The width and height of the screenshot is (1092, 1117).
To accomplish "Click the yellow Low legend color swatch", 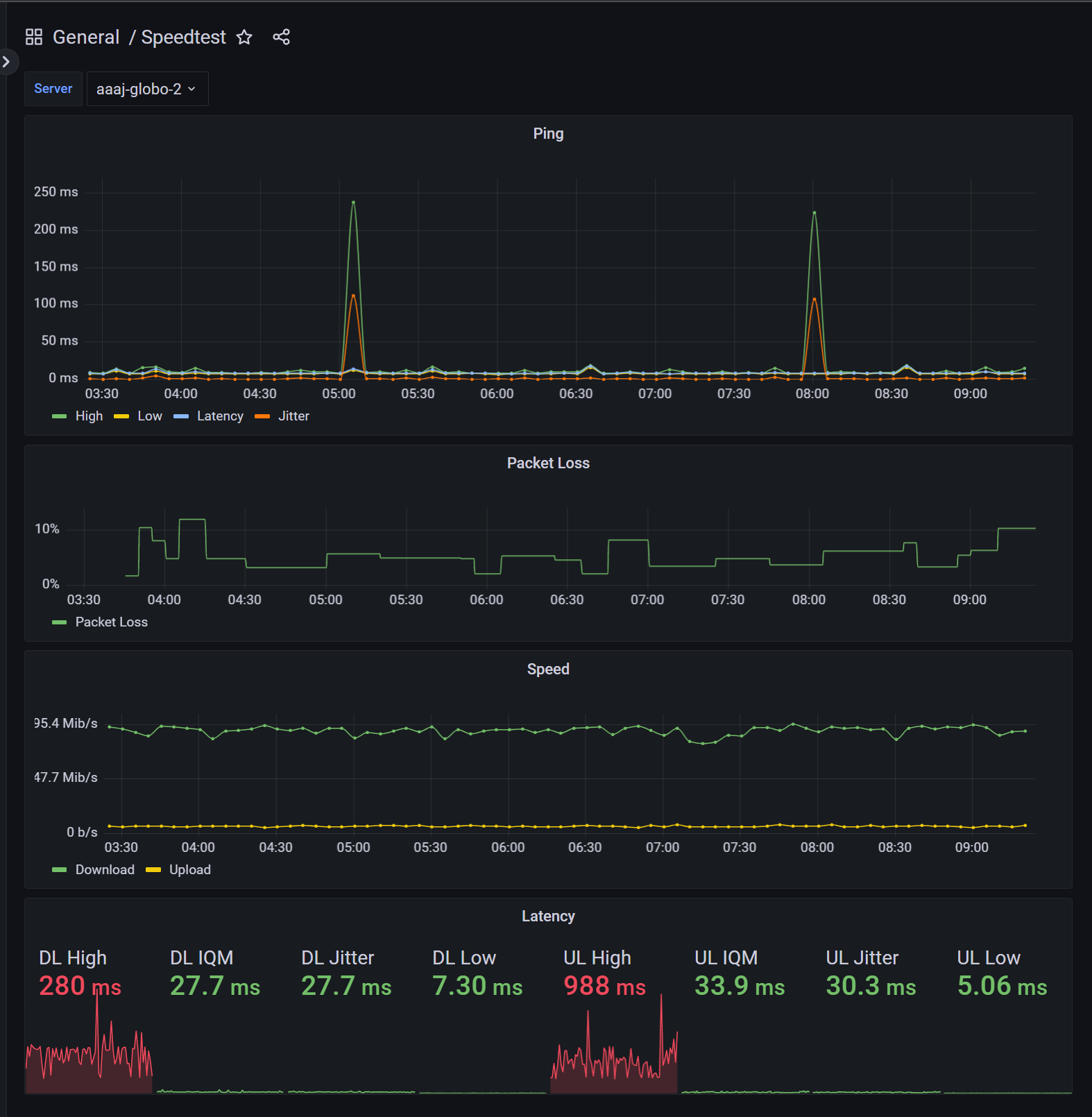I will click(x=121, y=416).
